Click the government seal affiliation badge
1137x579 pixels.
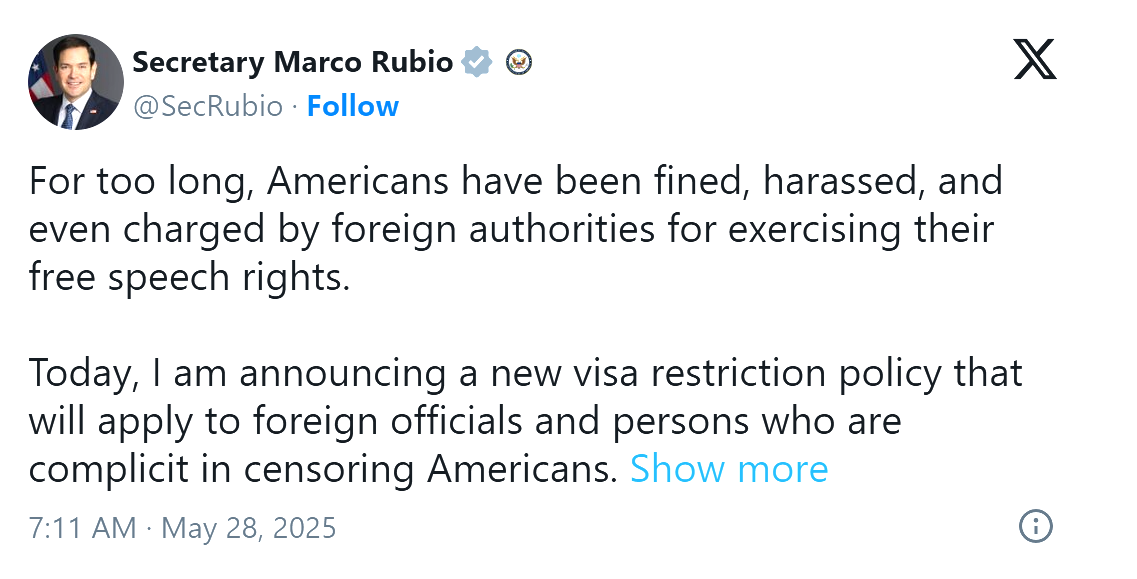coord(519,62)
